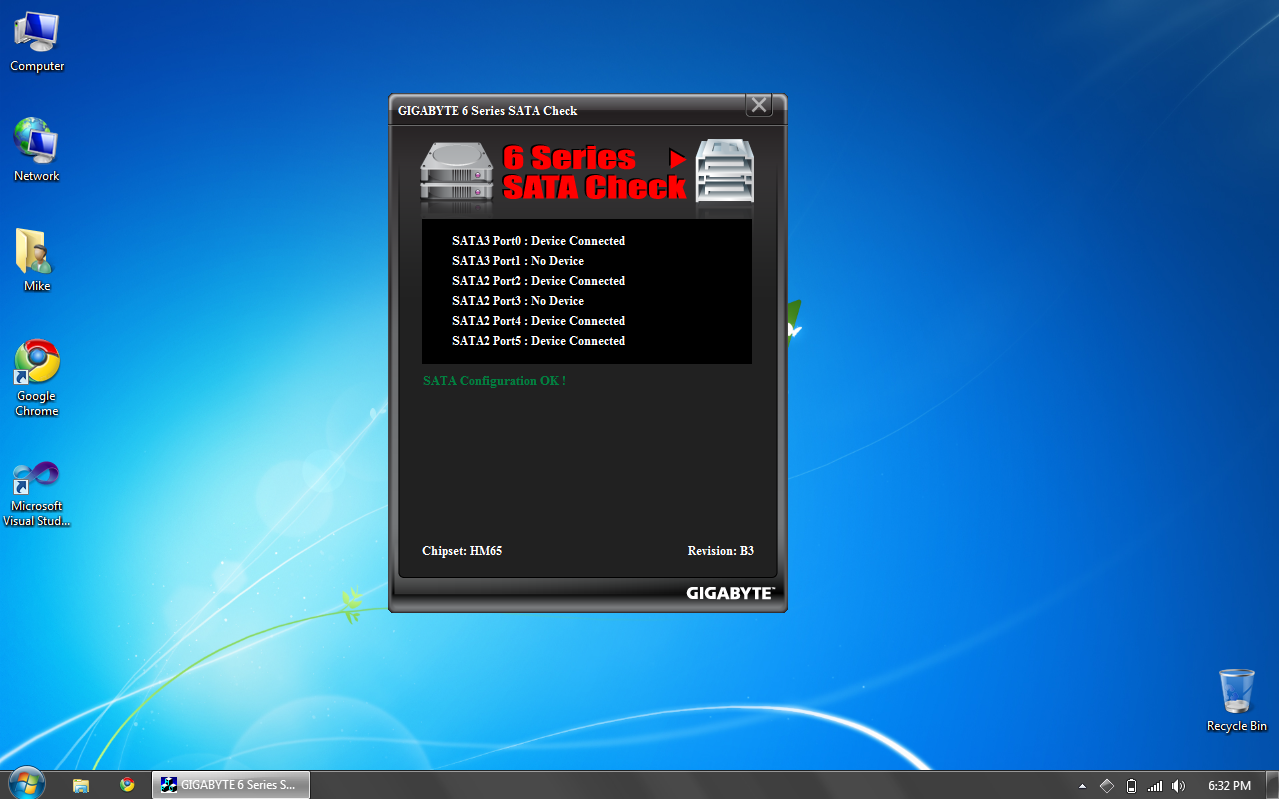
Task: Select the Recycle Bin icon
Action: point(1236,700)
